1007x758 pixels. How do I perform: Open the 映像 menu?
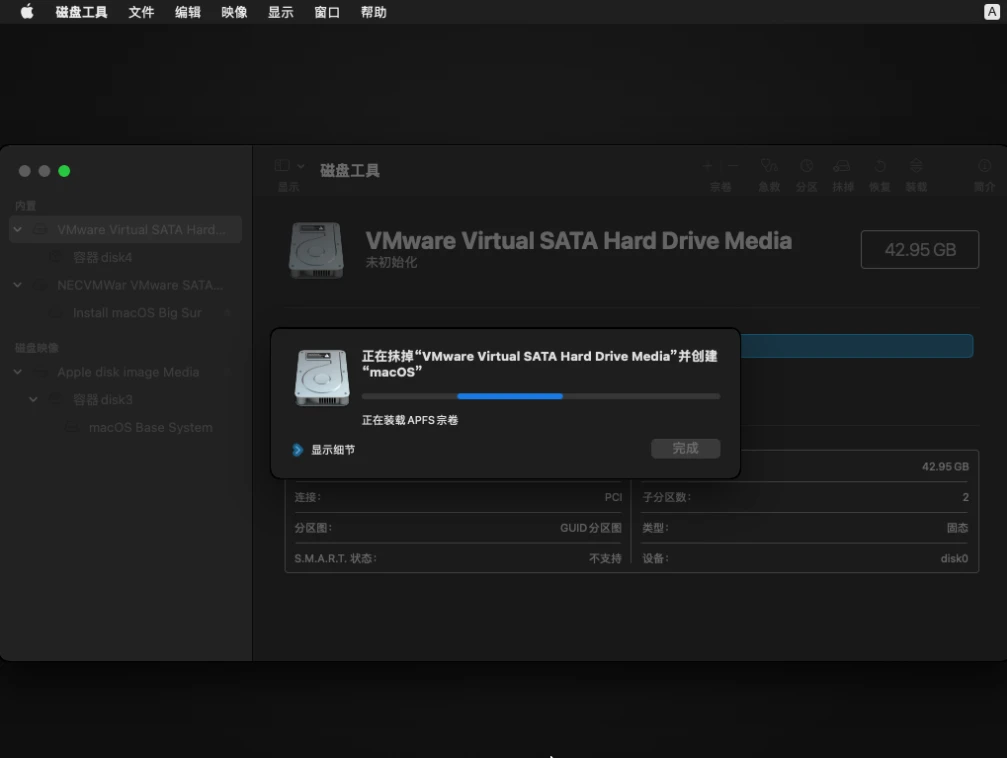pos(234,12)
